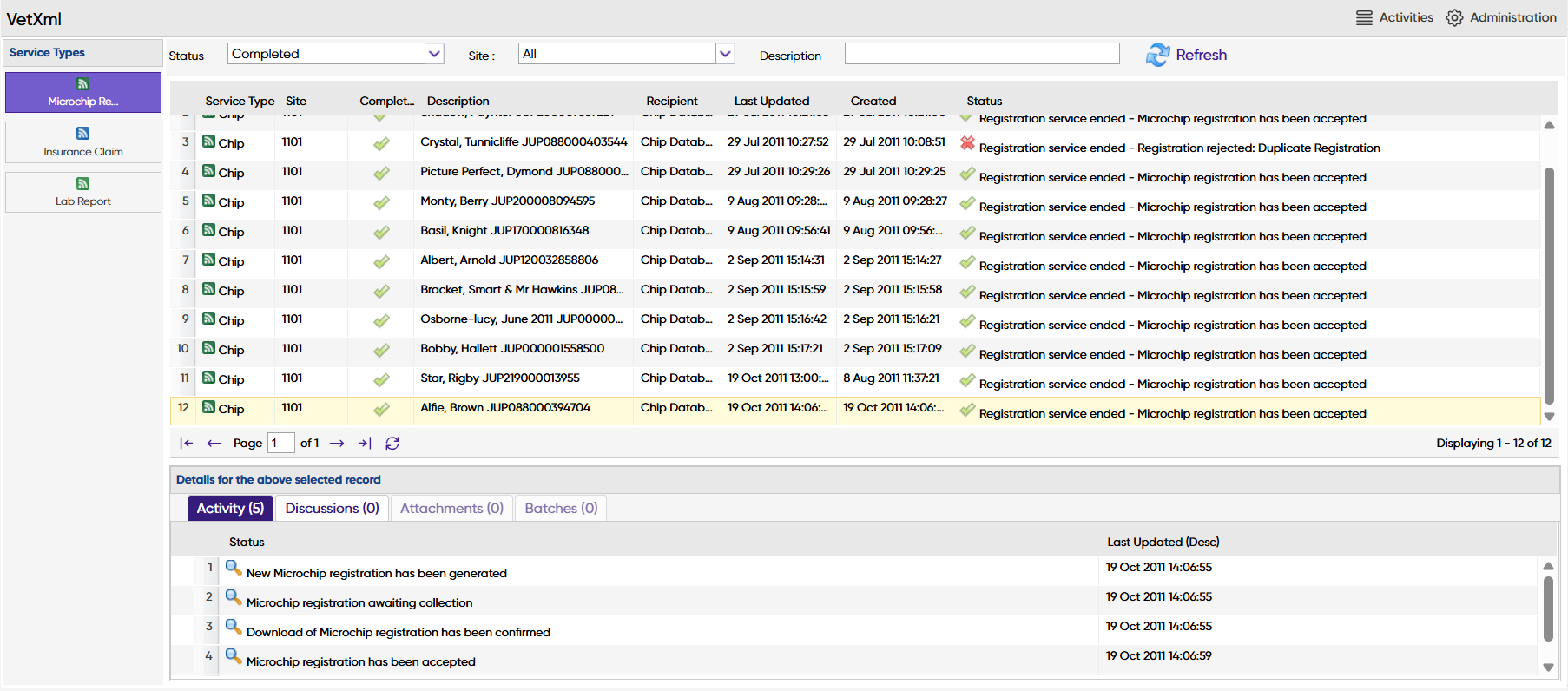Click 'Details for the above selected record' heading

[279, 480]
